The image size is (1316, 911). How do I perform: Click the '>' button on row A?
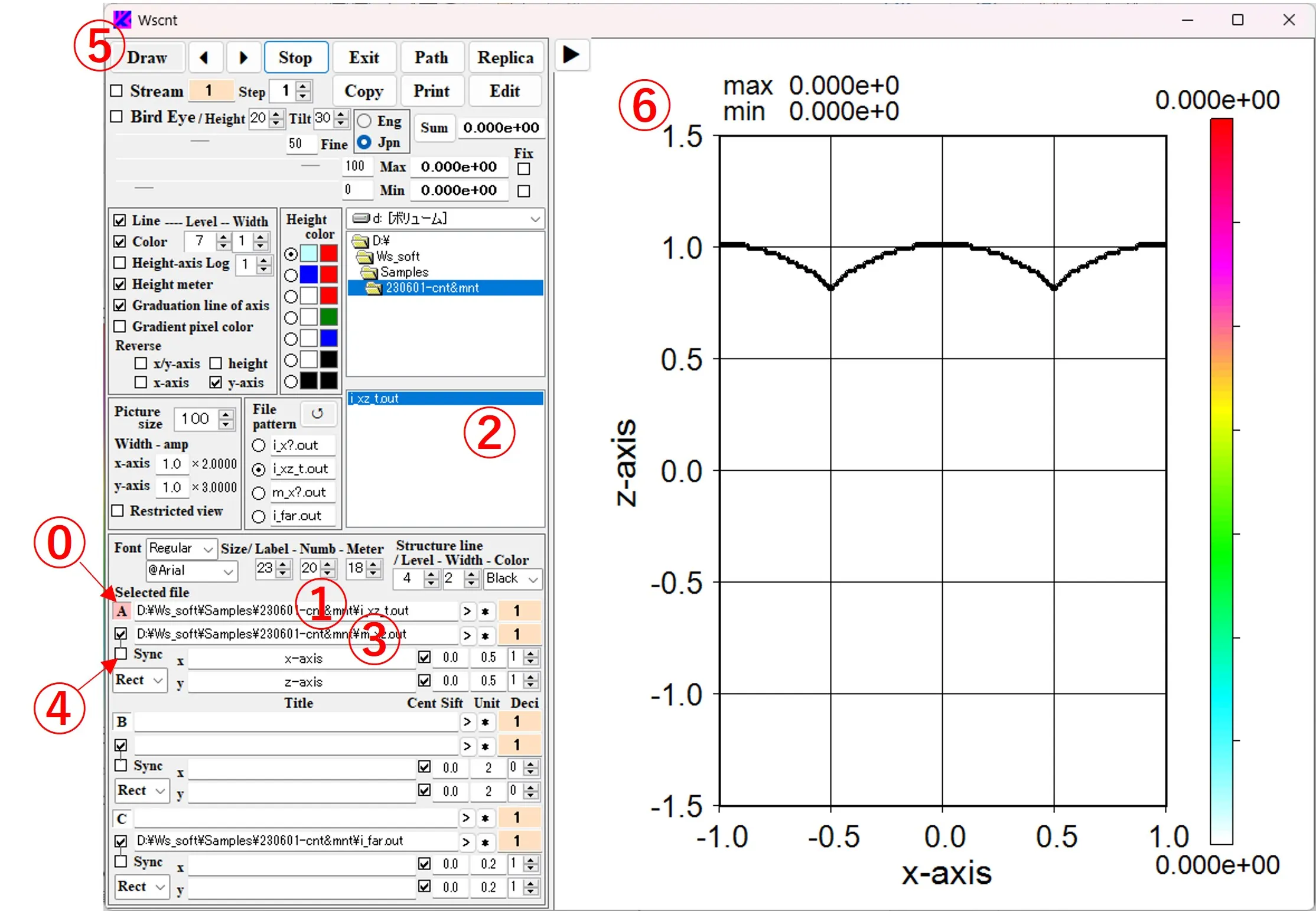click(467, 611)
